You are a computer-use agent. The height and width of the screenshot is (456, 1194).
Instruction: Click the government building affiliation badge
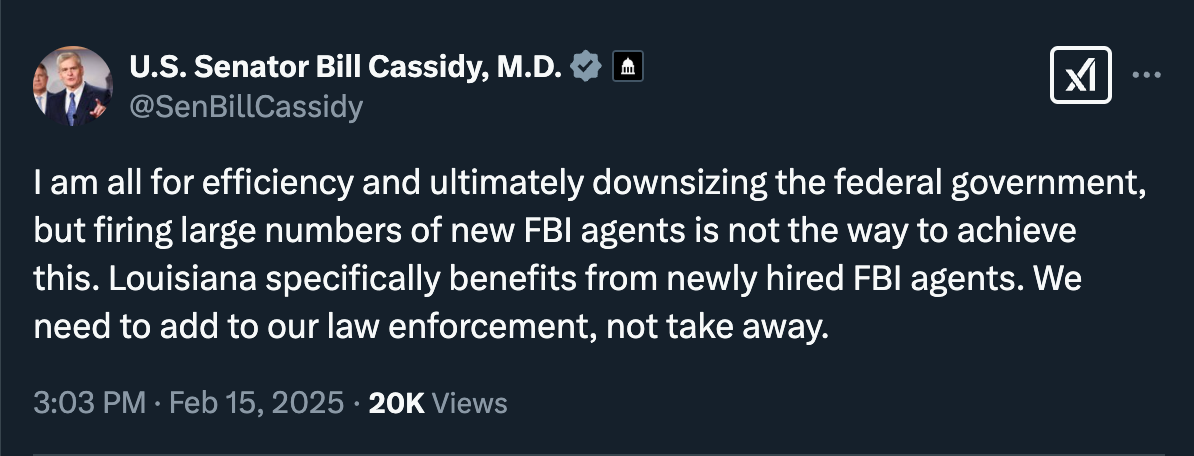click(x=626, y=67)
